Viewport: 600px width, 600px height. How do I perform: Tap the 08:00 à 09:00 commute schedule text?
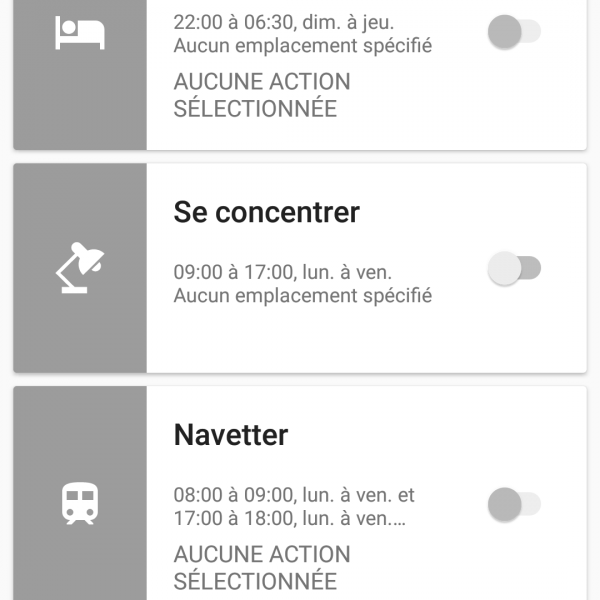(x=294, y=495)
